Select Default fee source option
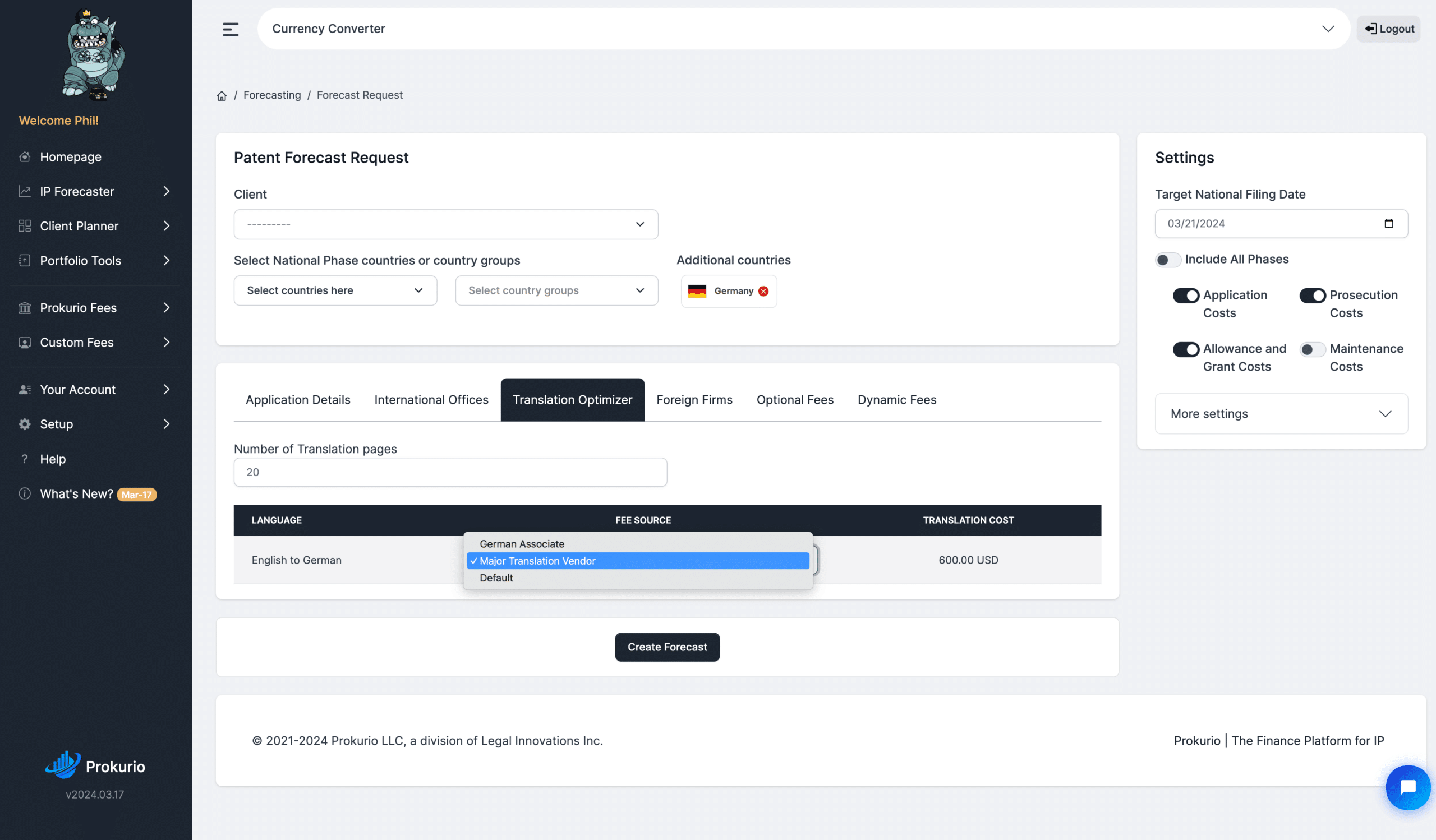 pos(638,578)
